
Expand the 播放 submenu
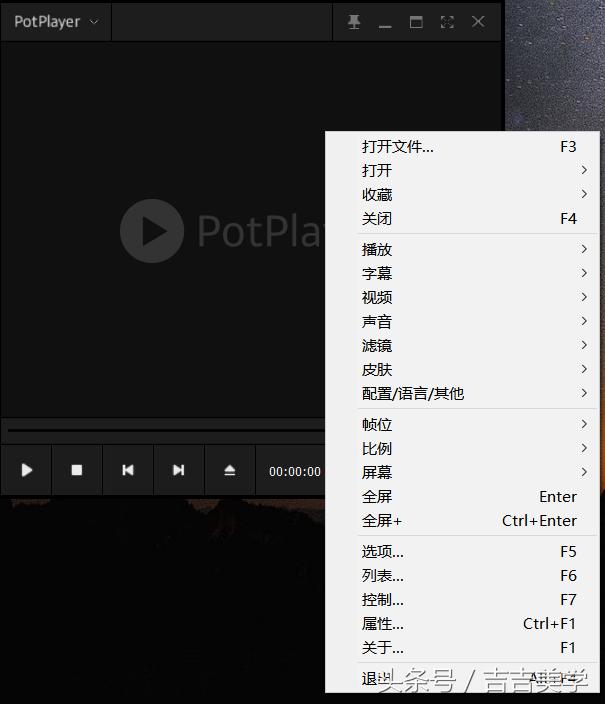462,250
